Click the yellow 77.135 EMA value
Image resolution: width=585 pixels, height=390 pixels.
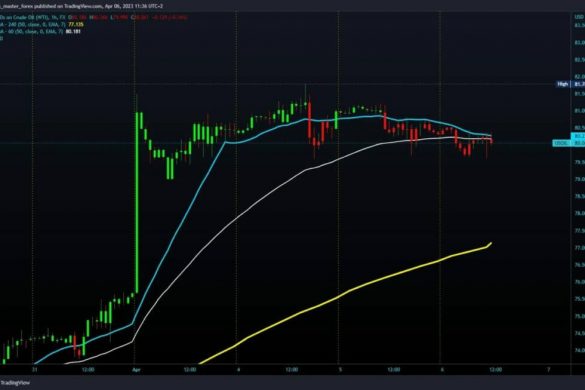tap(76, 24)
